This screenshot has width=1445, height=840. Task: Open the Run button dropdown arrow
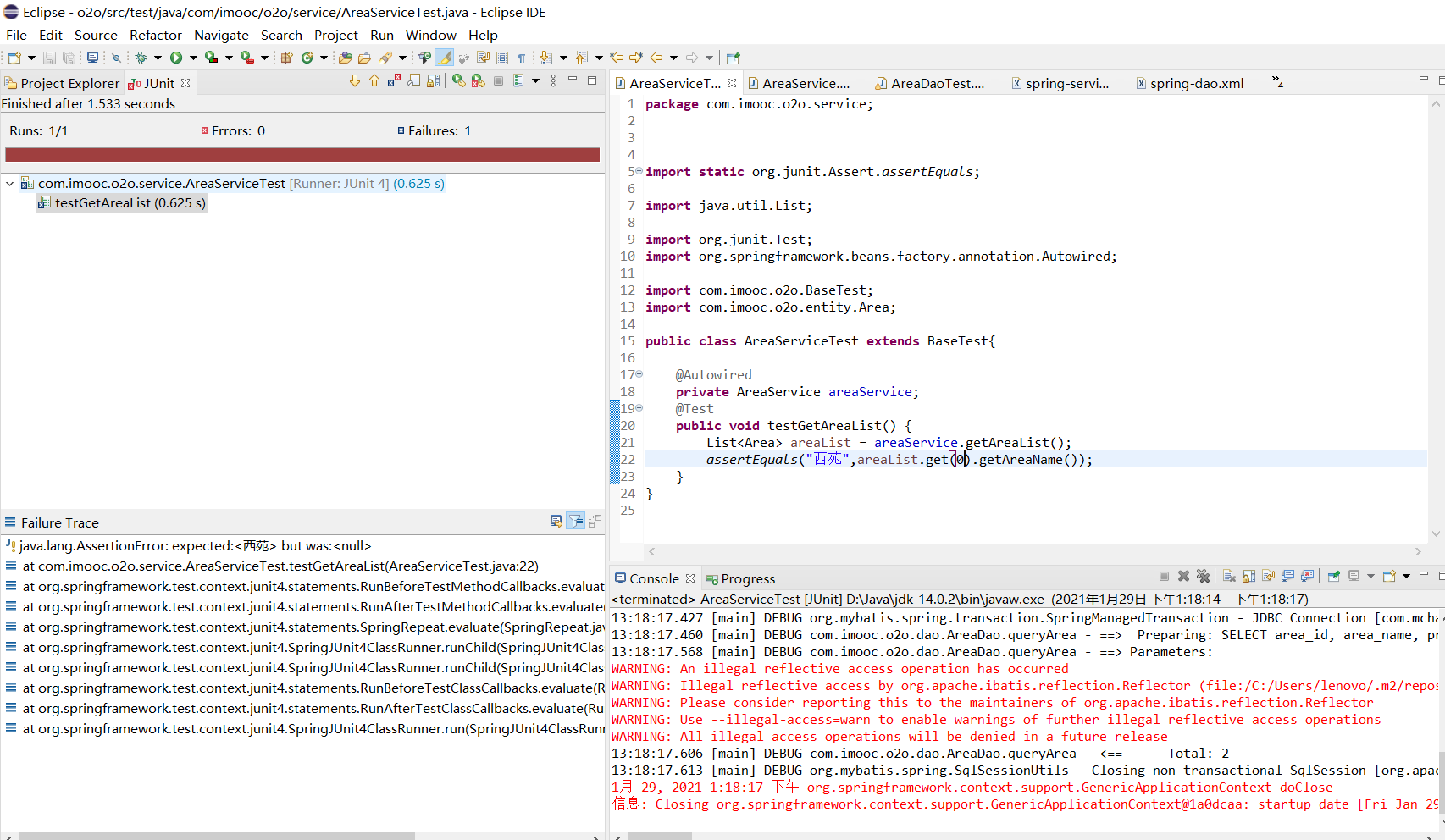coord(193,58)
